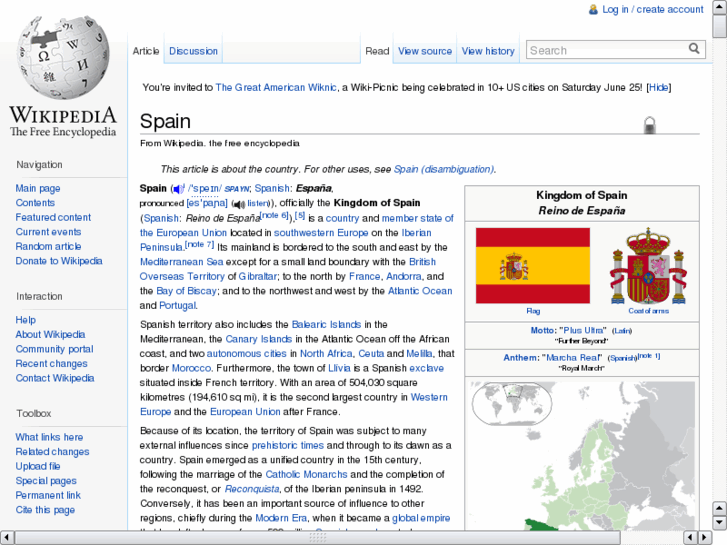
Task: Open the View source tab
Action: [x=425, y=51]
